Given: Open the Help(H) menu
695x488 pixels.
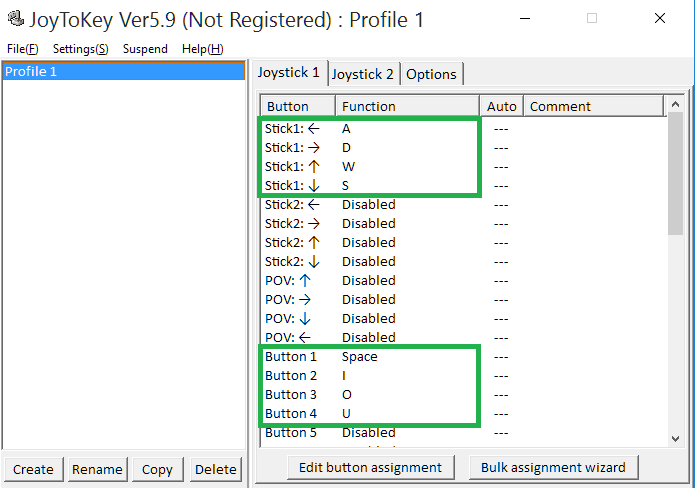Looking at the screenshot, I should (x=203, y=49).
